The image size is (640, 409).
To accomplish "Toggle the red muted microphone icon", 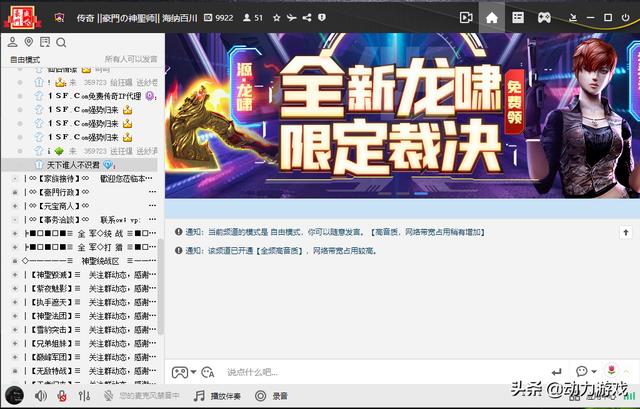I will click(x=62, y=396).
